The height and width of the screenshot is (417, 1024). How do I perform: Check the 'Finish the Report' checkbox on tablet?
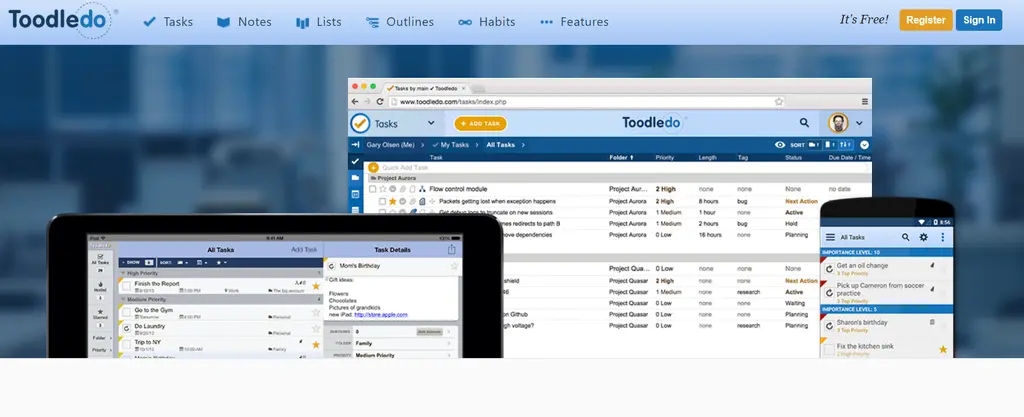pyautogui.click(x=127, y=286)
